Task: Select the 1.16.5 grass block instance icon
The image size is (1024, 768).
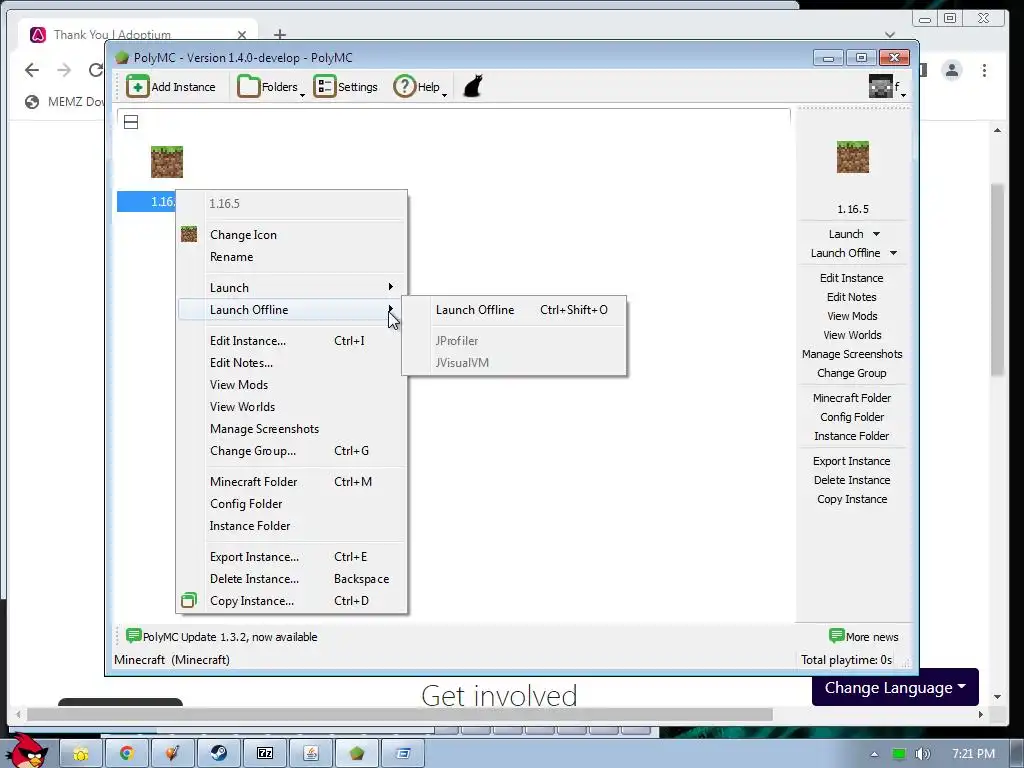Action: pos(167,162)
